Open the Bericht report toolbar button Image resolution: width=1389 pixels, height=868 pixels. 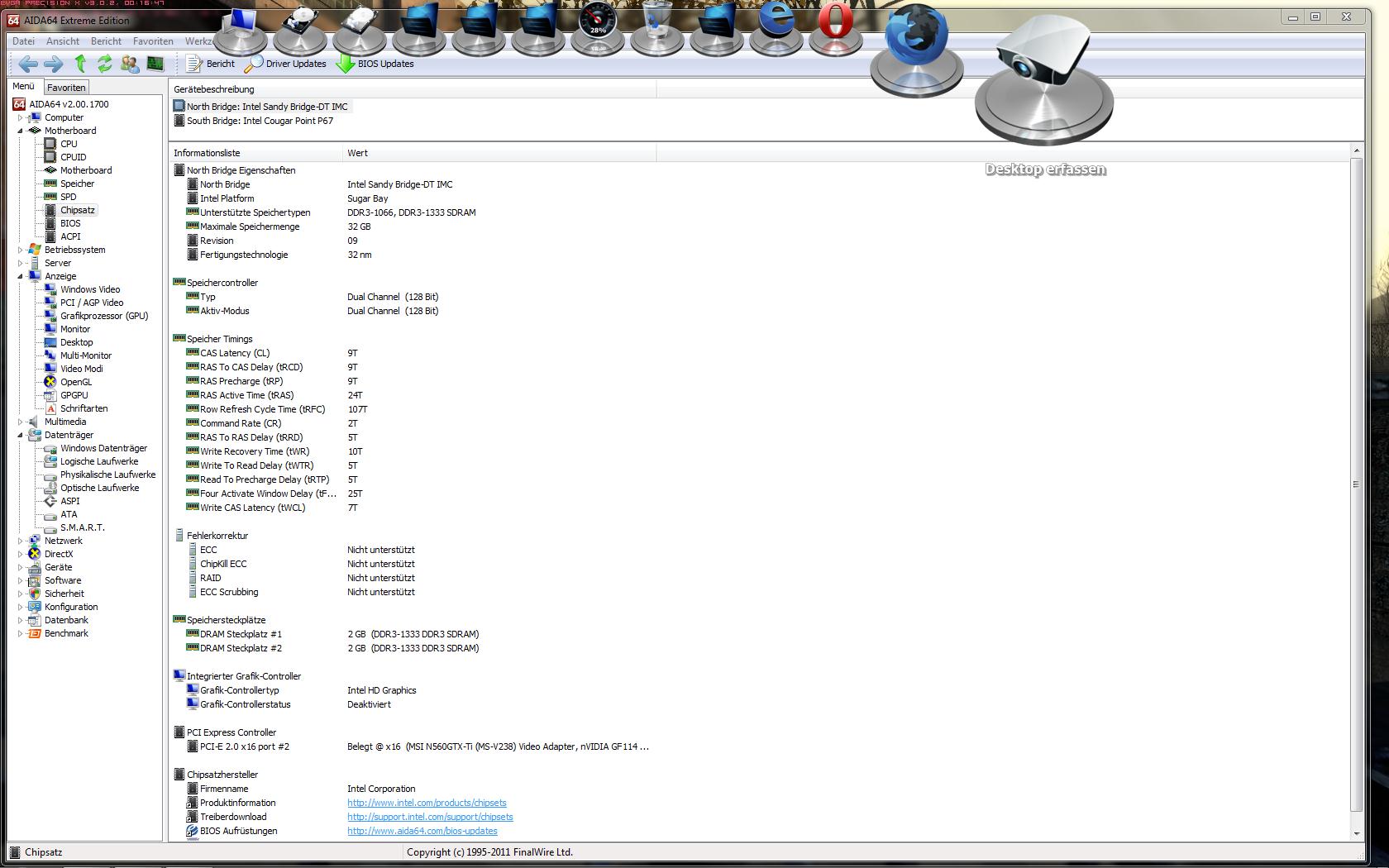click(211, 64)
